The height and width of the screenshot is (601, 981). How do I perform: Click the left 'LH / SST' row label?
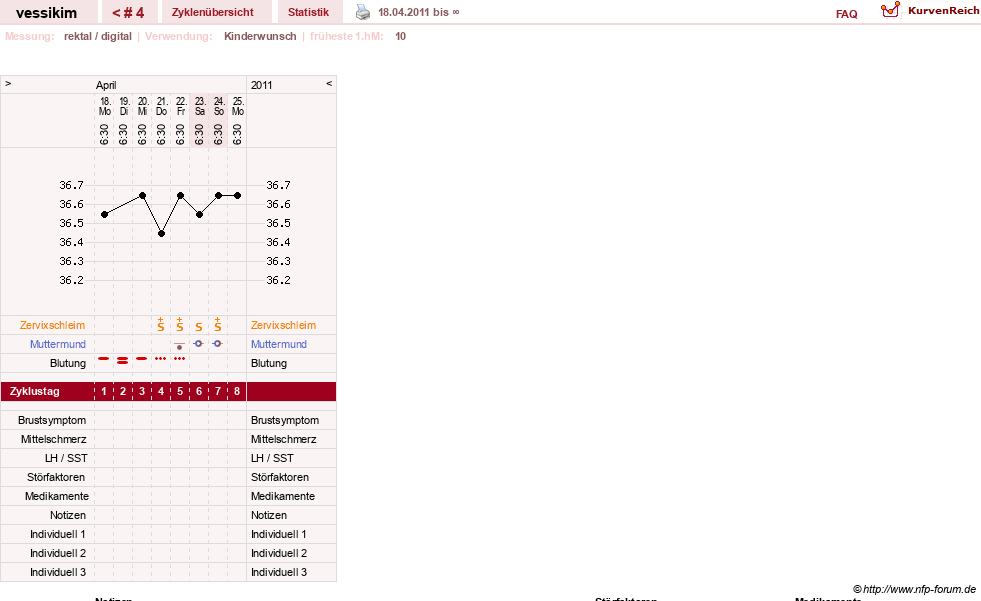pyautogui.click(x=66, y=458)
